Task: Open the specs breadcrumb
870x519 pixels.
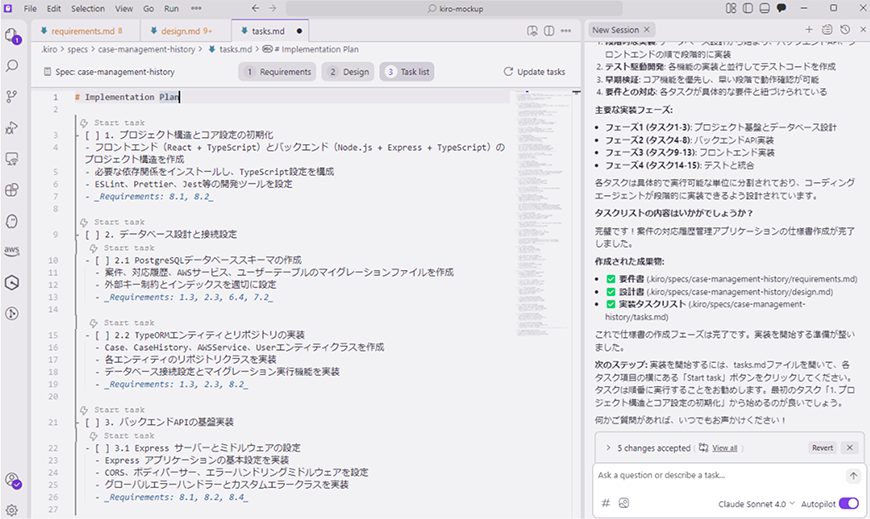Action: [78, 49]
